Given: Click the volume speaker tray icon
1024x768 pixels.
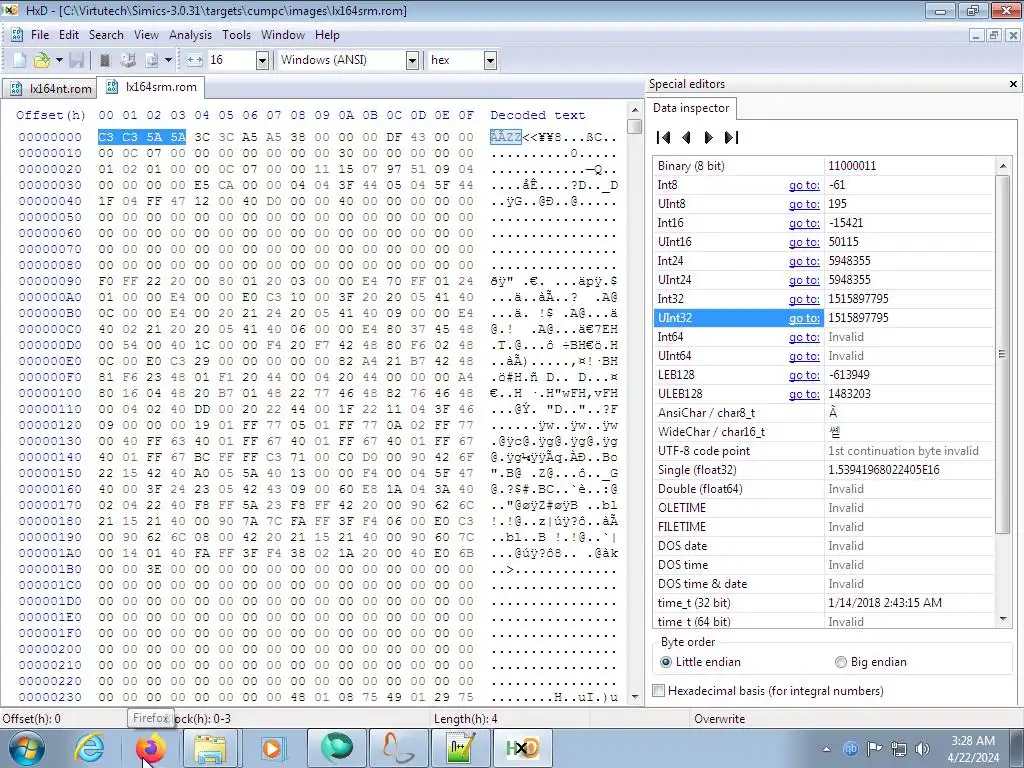Looking at the screenshot, I should tap(922, 748).
